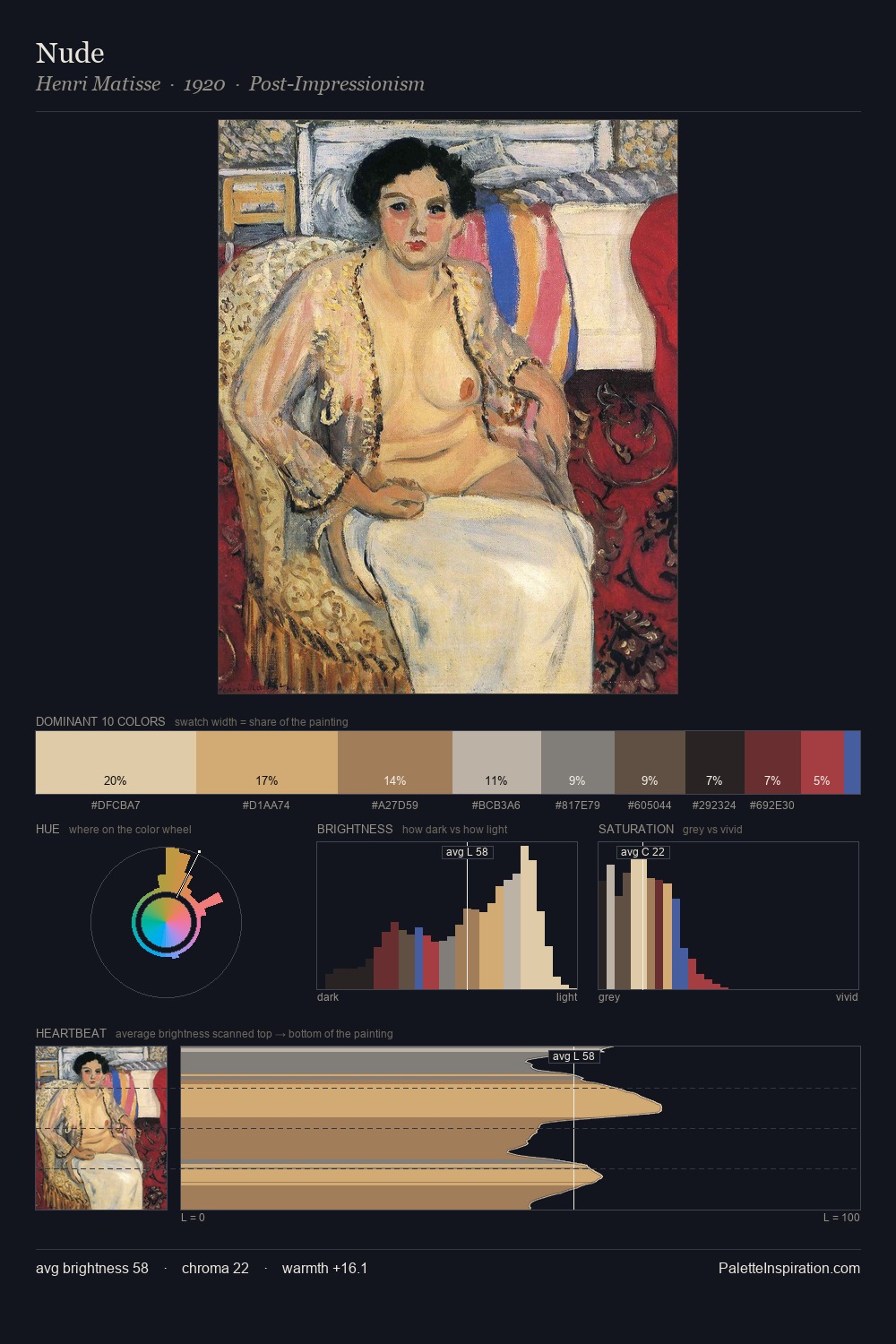Click the 'light' brightness axis label
Viewport: 896px width, 1344px height.
point(567,997)
